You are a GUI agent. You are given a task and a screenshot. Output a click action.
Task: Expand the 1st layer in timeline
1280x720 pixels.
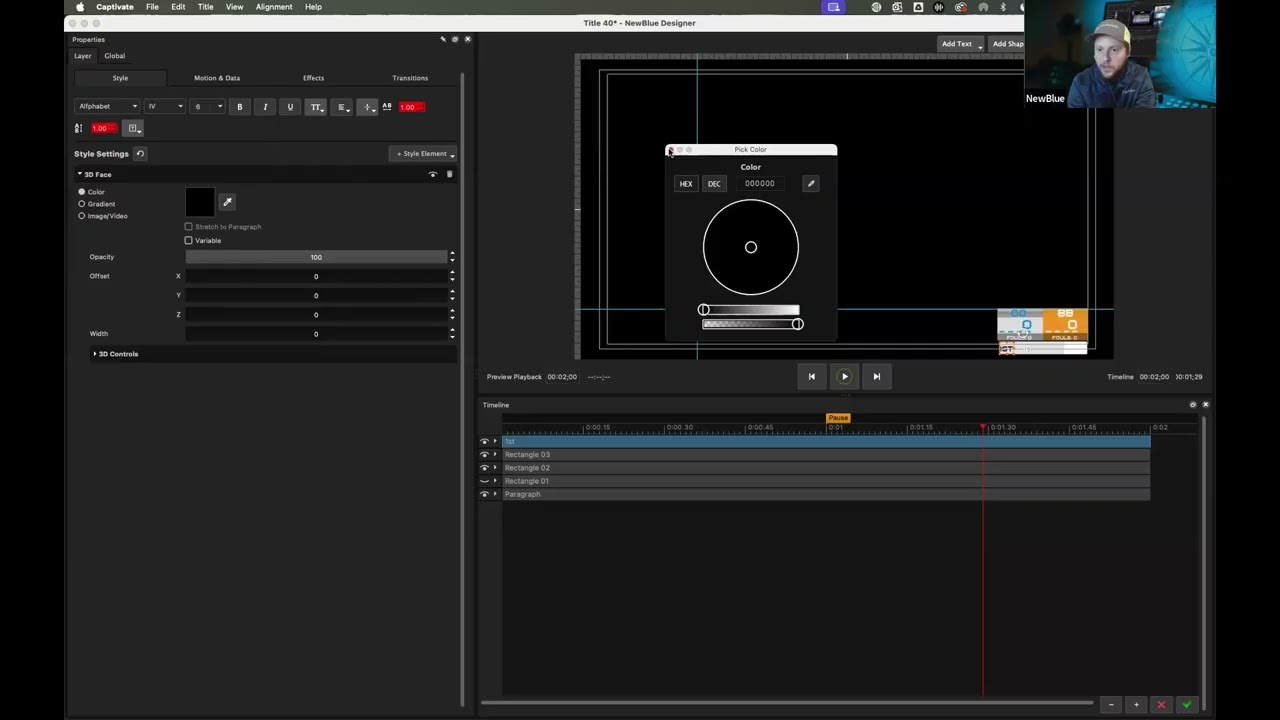pos(495,442)
